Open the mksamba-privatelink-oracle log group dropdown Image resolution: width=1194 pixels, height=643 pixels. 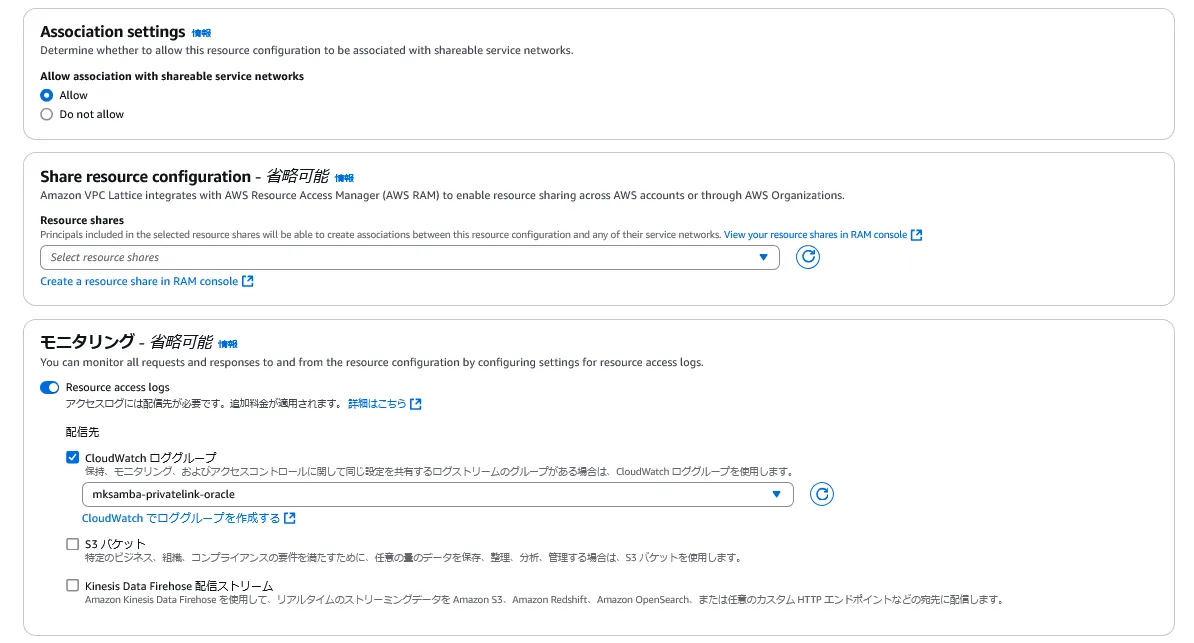click(x=437, y=494)
